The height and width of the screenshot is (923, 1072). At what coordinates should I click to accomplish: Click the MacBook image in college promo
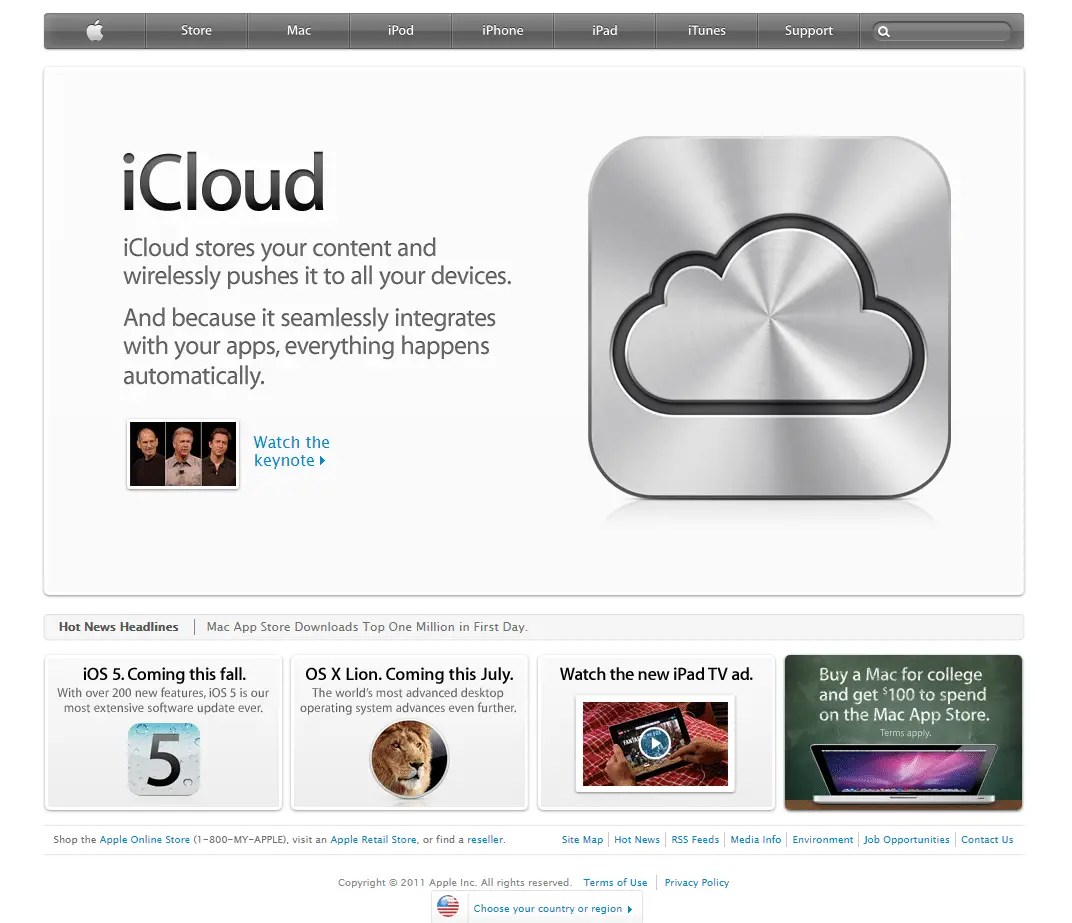[903, 774]
